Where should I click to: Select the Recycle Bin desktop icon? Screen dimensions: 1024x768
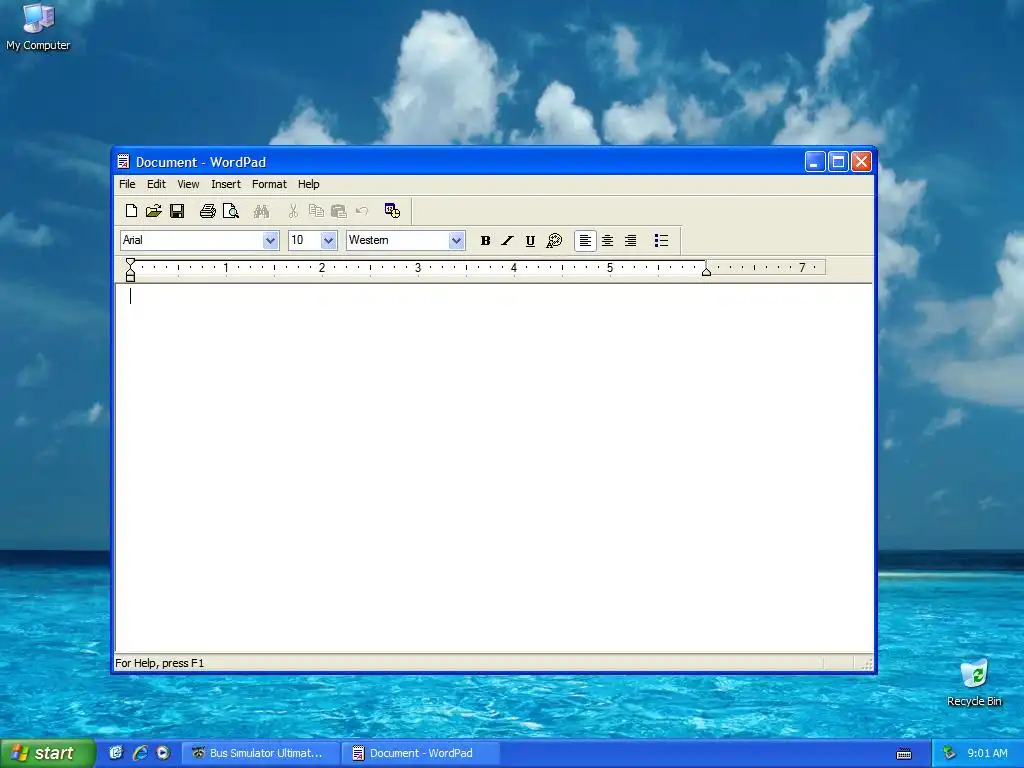974,682
